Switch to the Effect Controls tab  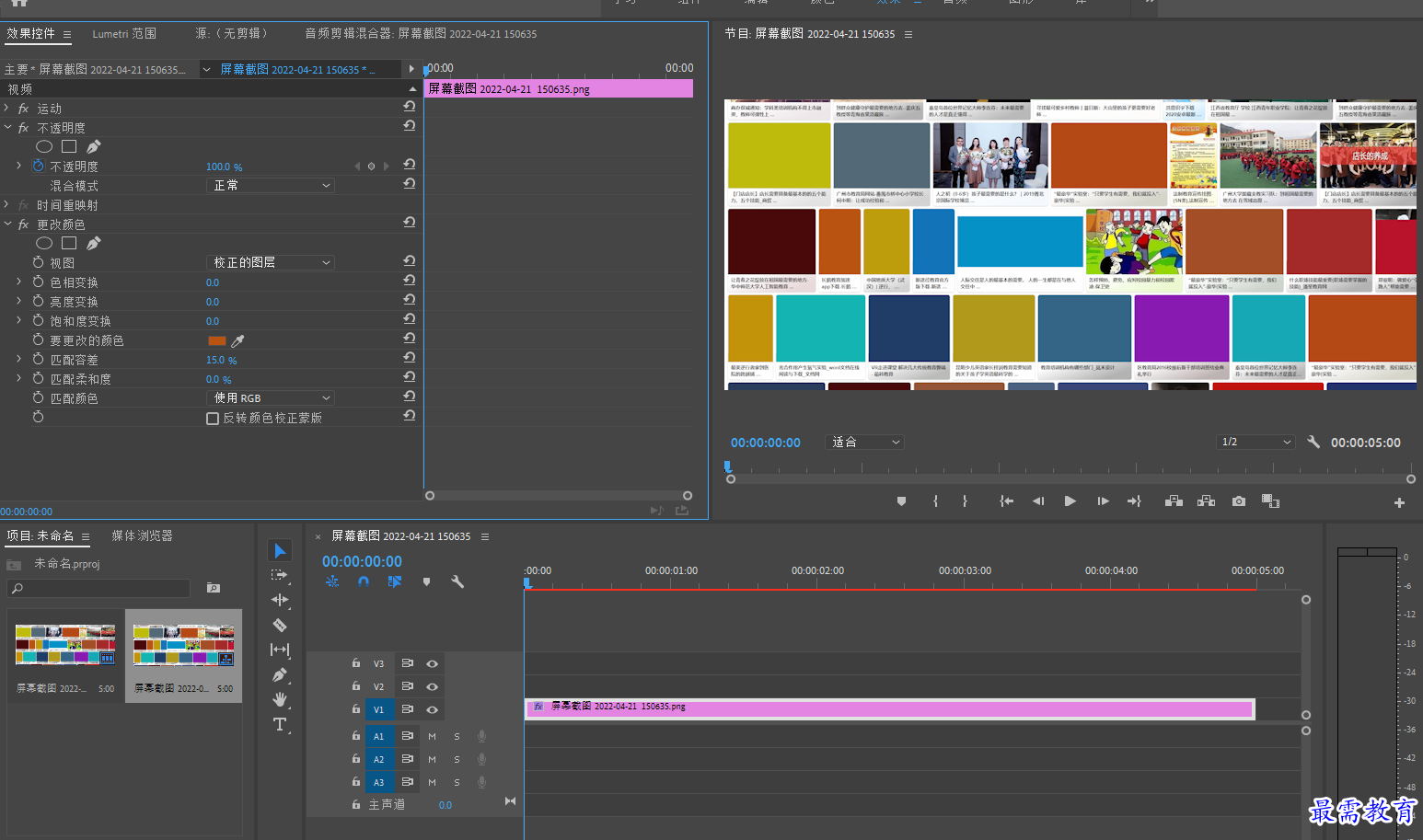coord(30,34)
